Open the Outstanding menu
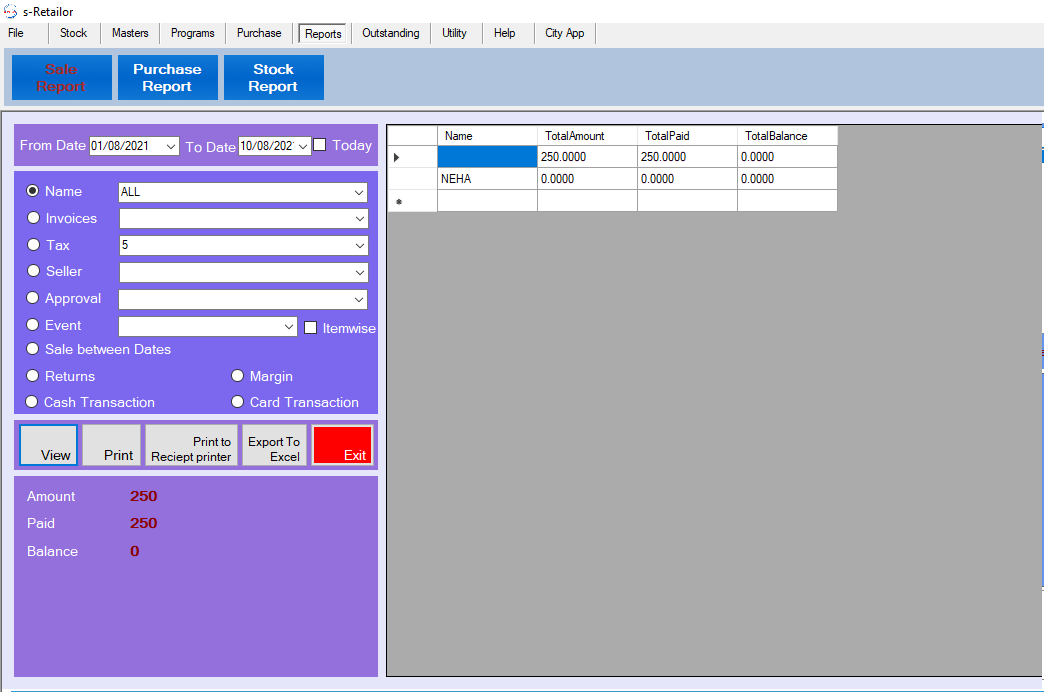The width and height of the screenshot is (1044, 692). [390, 33]
